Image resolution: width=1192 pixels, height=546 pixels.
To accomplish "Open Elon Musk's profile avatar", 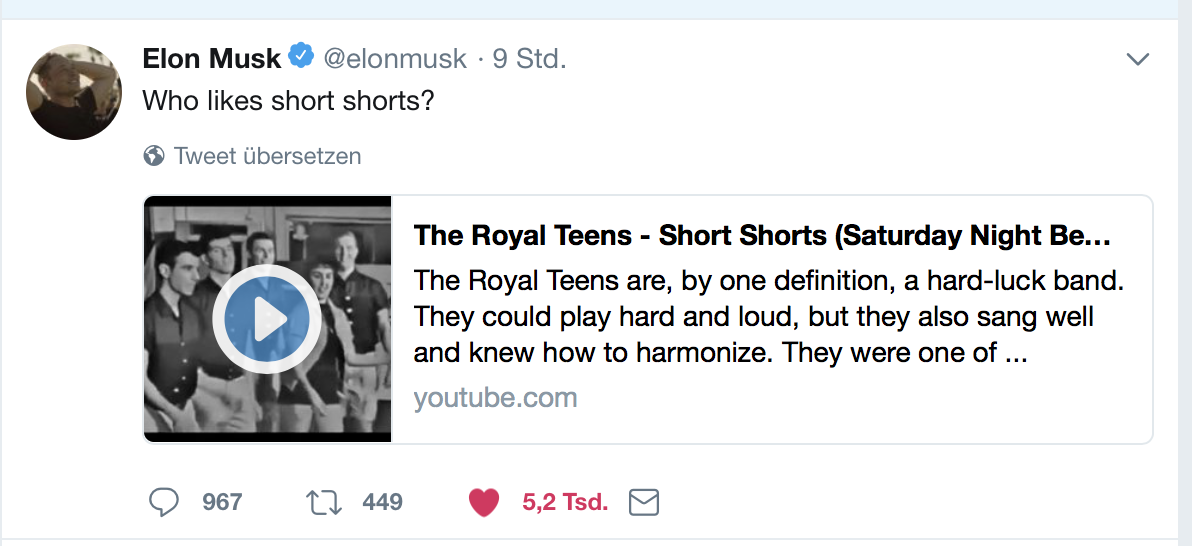I will click(x=73, y=92).
